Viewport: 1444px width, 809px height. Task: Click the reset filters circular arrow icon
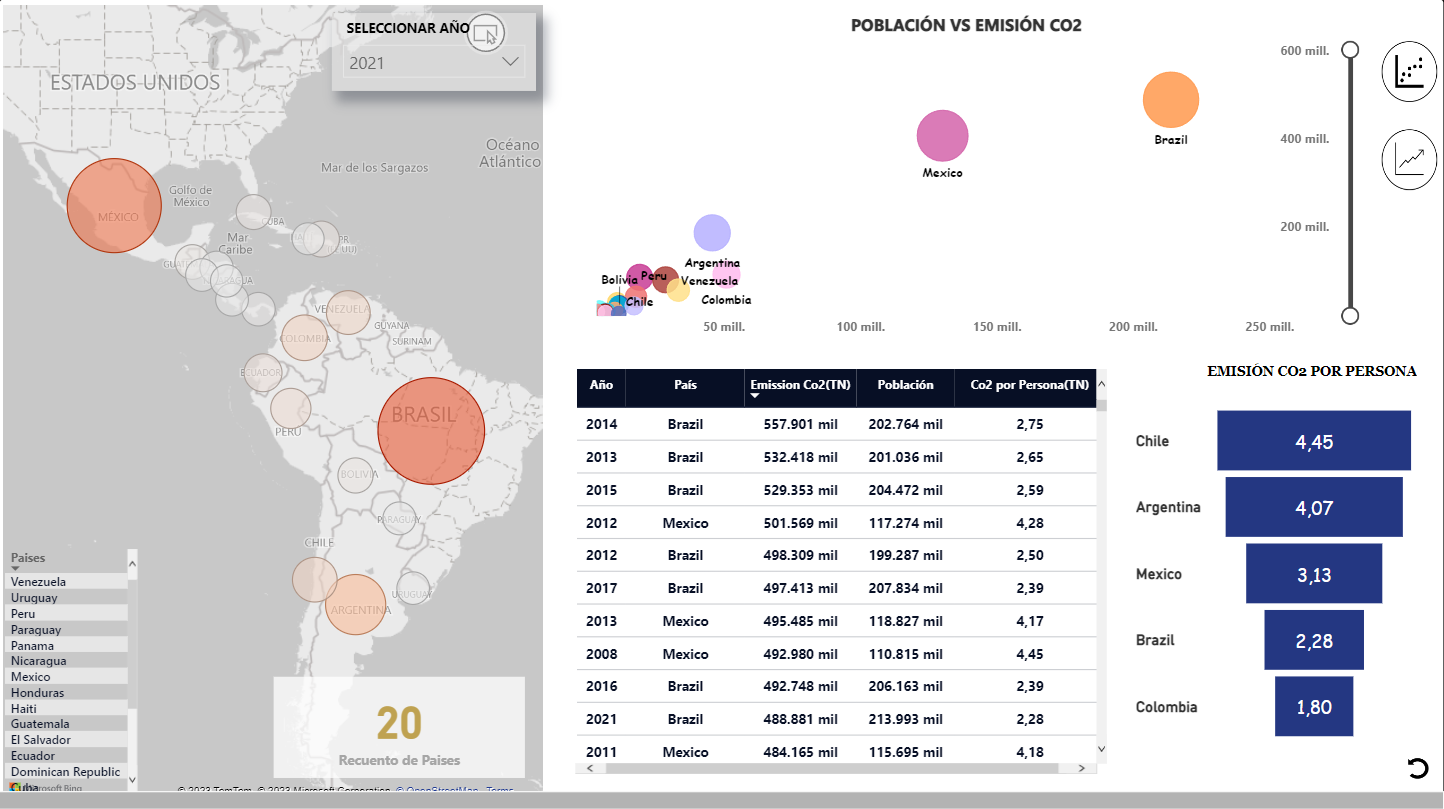tap(1417, 768)
